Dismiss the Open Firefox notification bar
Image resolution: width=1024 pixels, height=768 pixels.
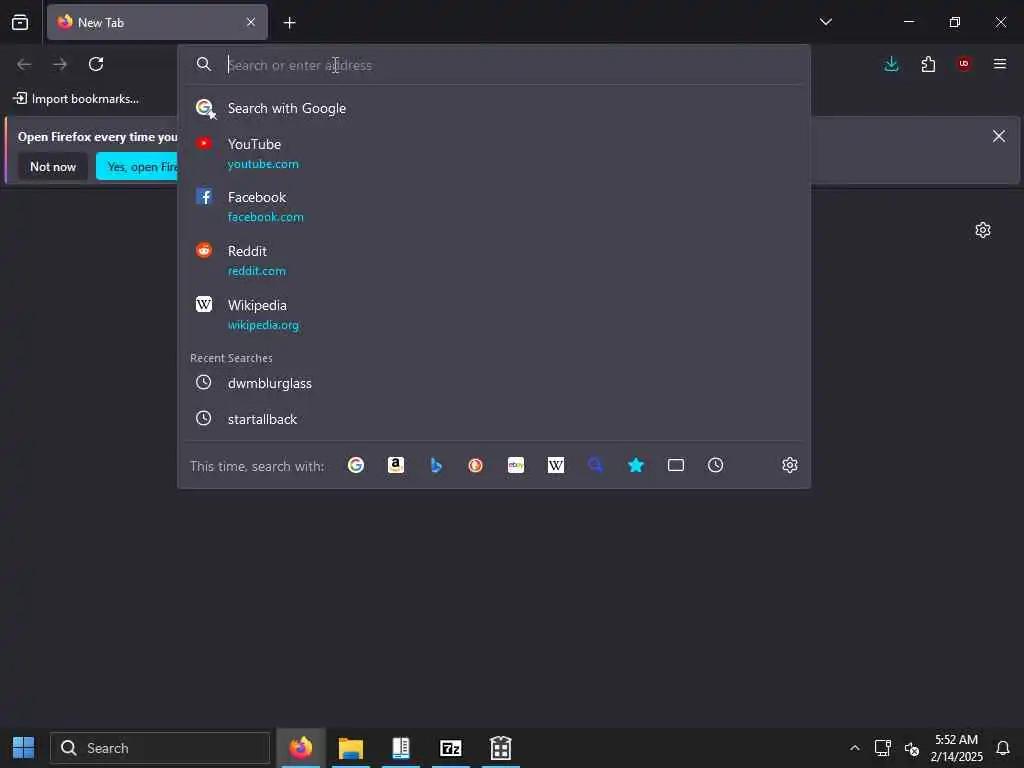[x=999, y=136]
